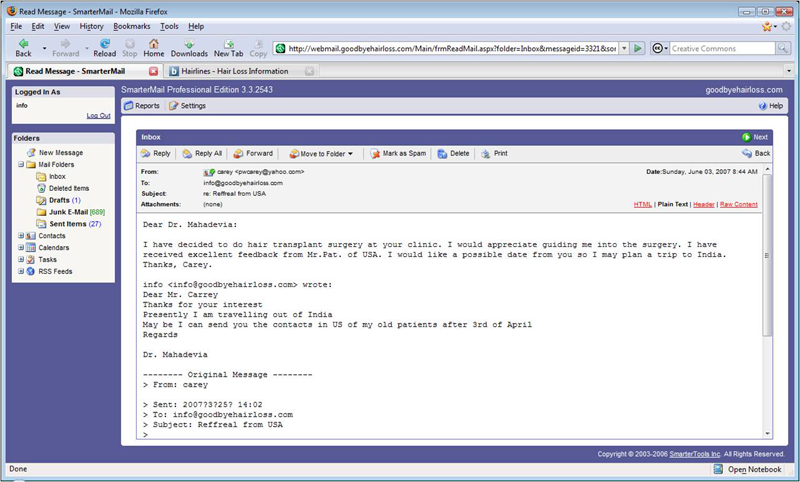This screenshot has height=482, width=800.
Task: Click the Reply All button
Action: click(202, 154)
